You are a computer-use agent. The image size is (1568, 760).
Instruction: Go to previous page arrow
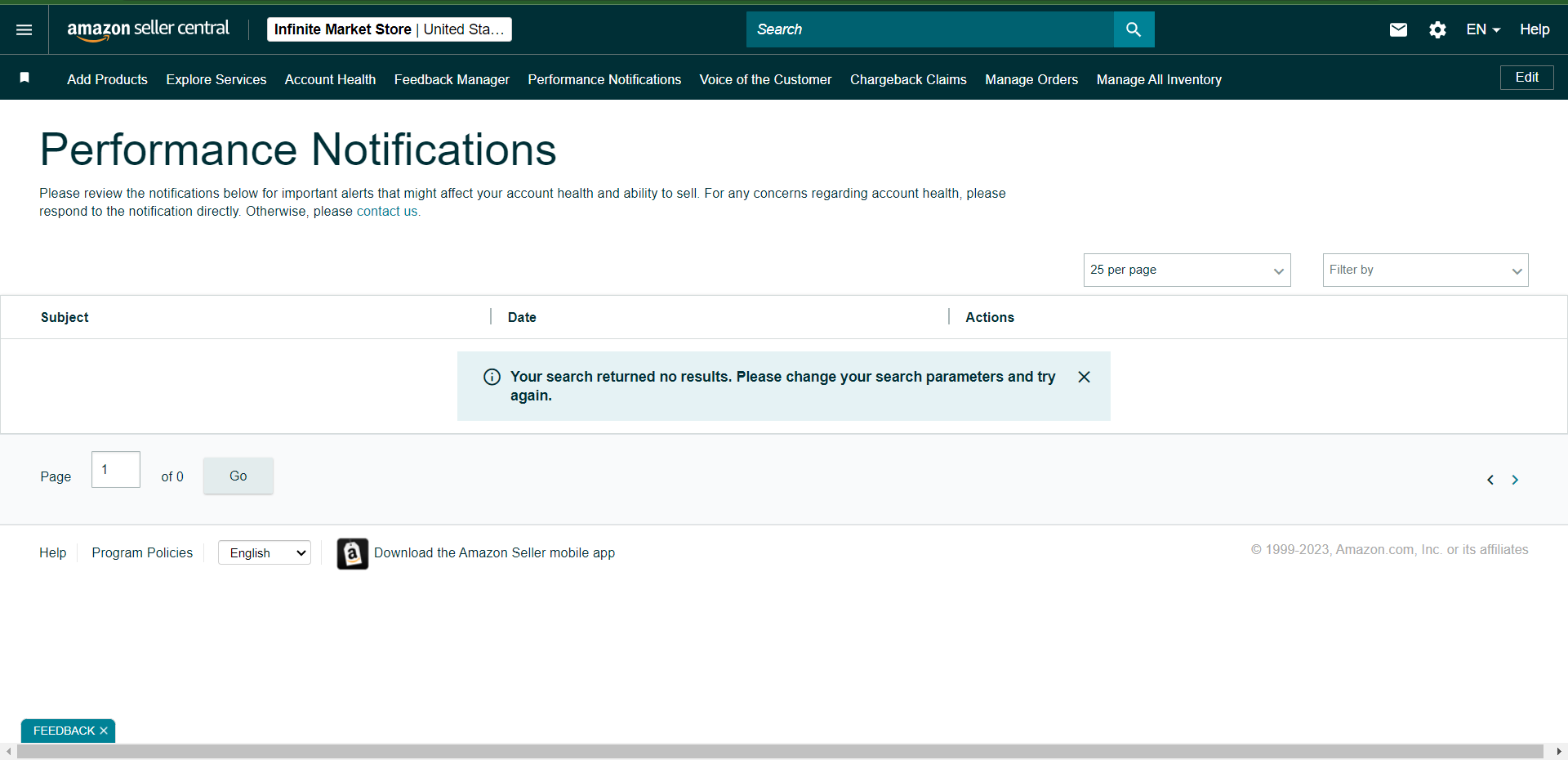pos(1490,480)
